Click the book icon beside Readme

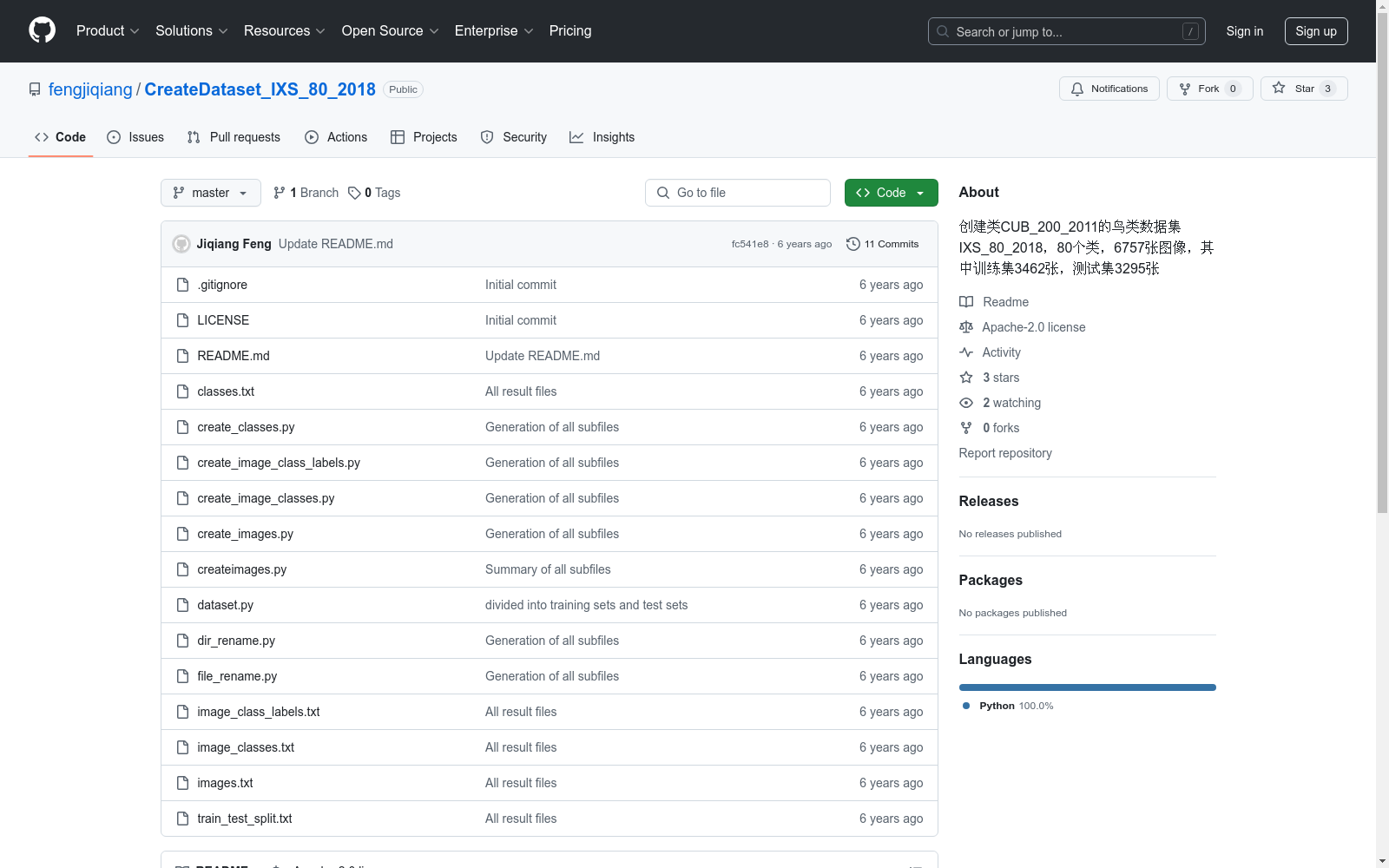click(966, 302)
